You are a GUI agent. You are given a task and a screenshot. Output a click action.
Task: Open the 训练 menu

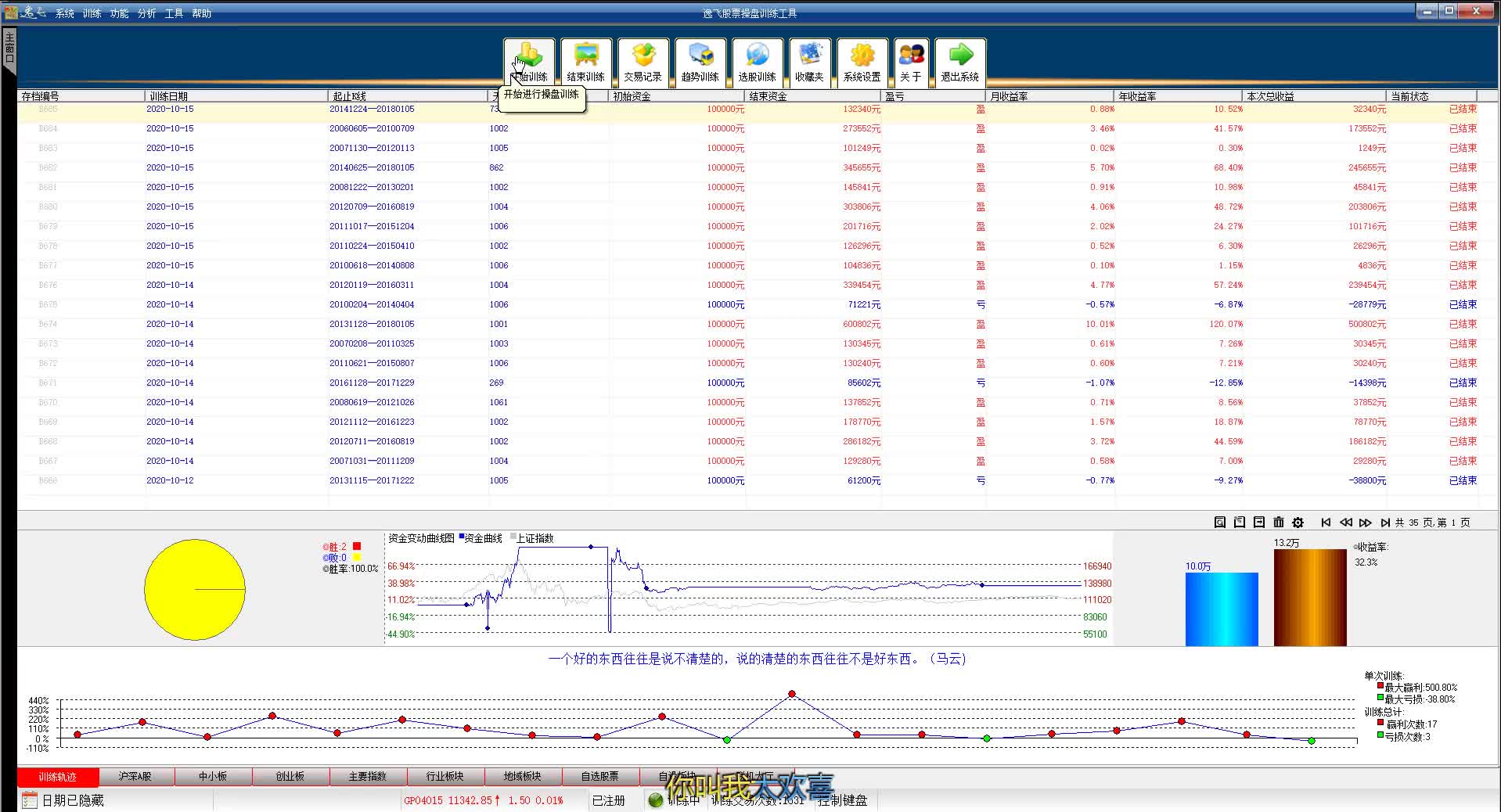pos(92,13)
